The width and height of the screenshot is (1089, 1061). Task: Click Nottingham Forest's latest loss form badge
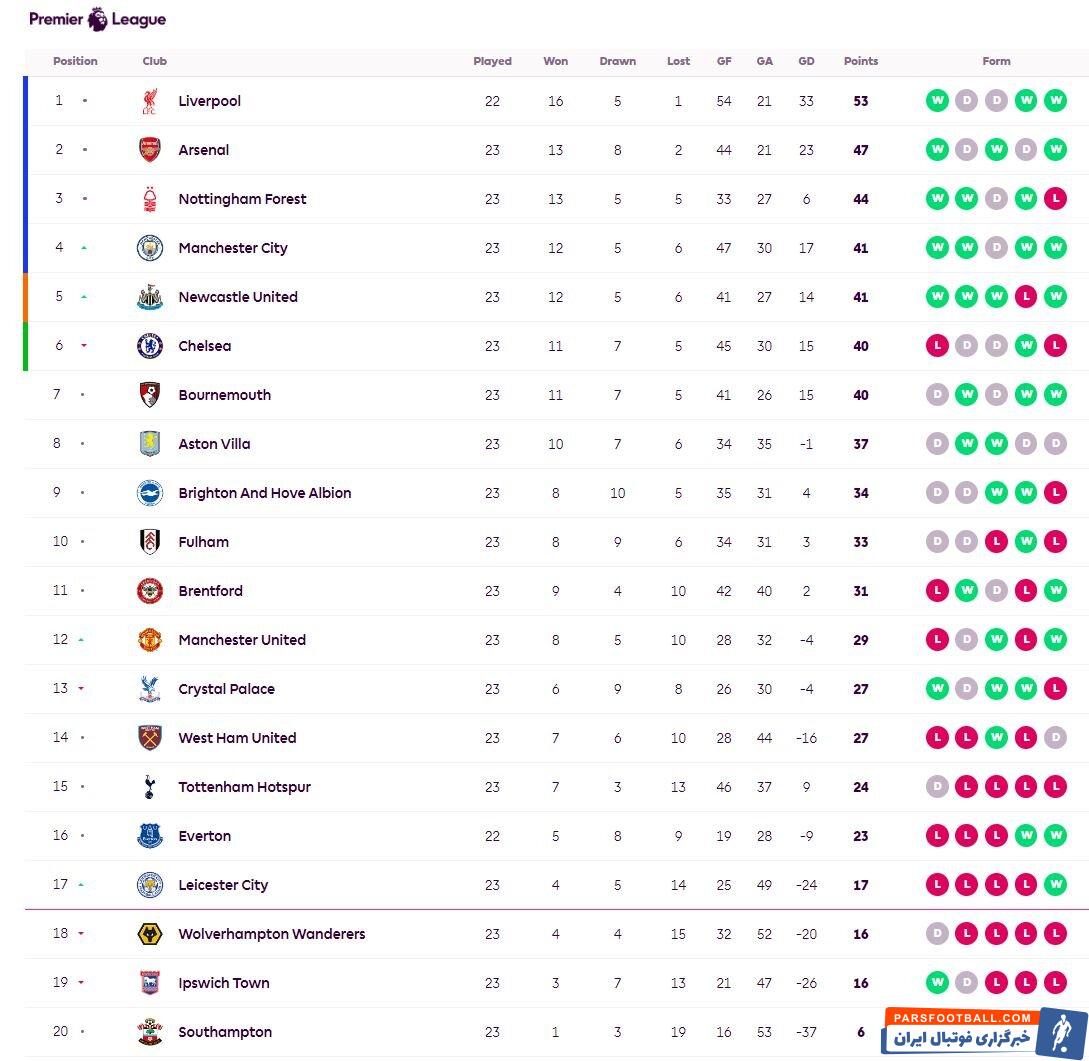coord(1055,199)
